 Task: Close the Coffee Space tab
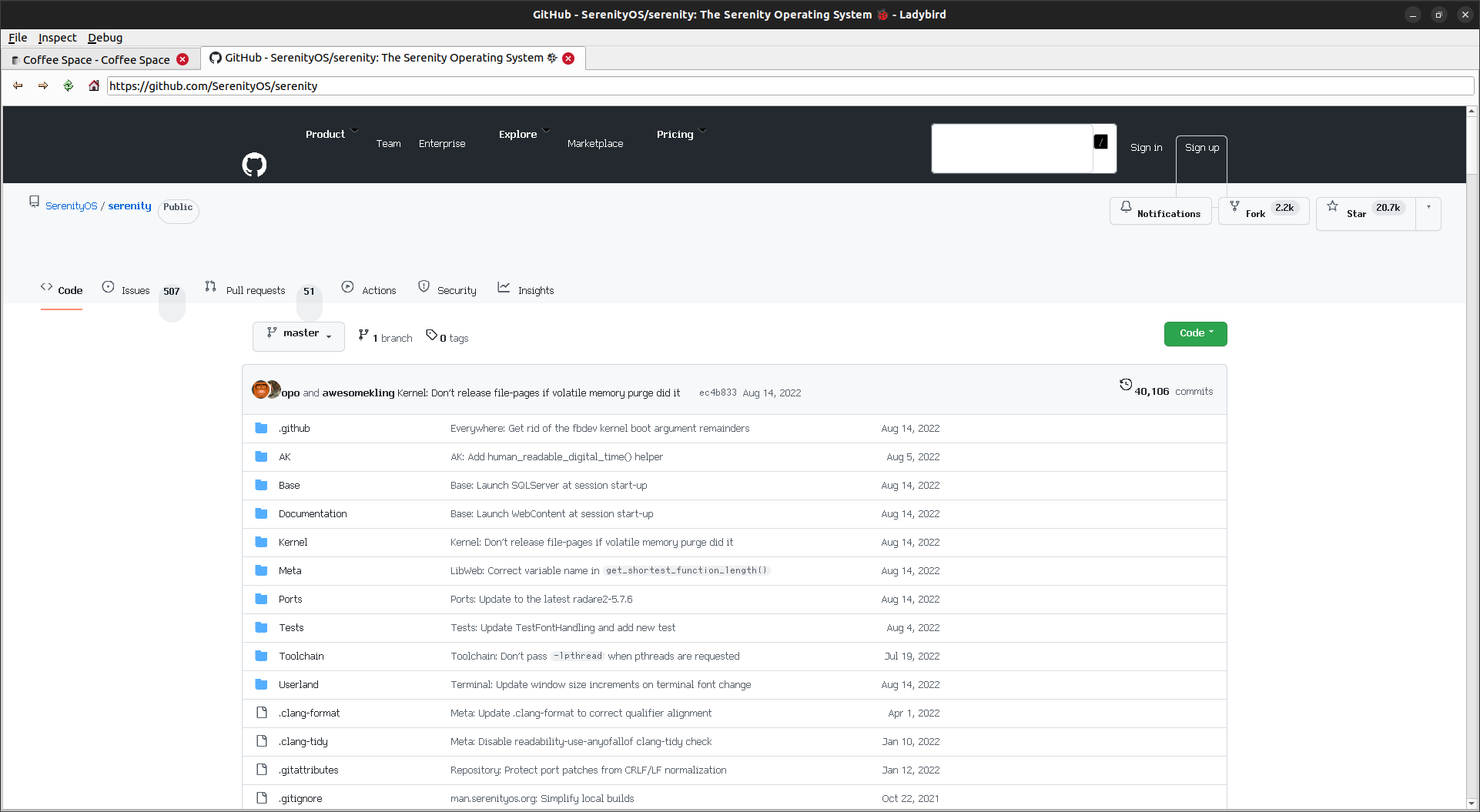click(182, 59)
